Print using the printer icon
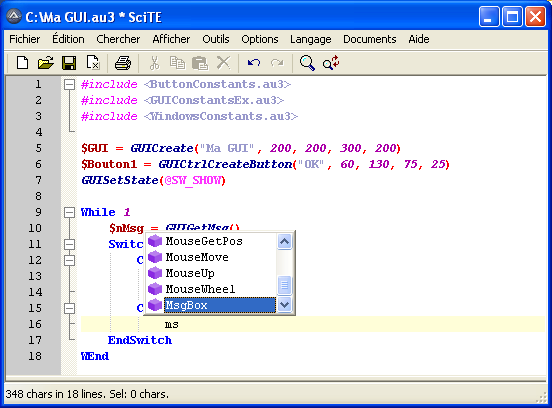The width and height of the screenshot is (552, 408). point(123,63)
